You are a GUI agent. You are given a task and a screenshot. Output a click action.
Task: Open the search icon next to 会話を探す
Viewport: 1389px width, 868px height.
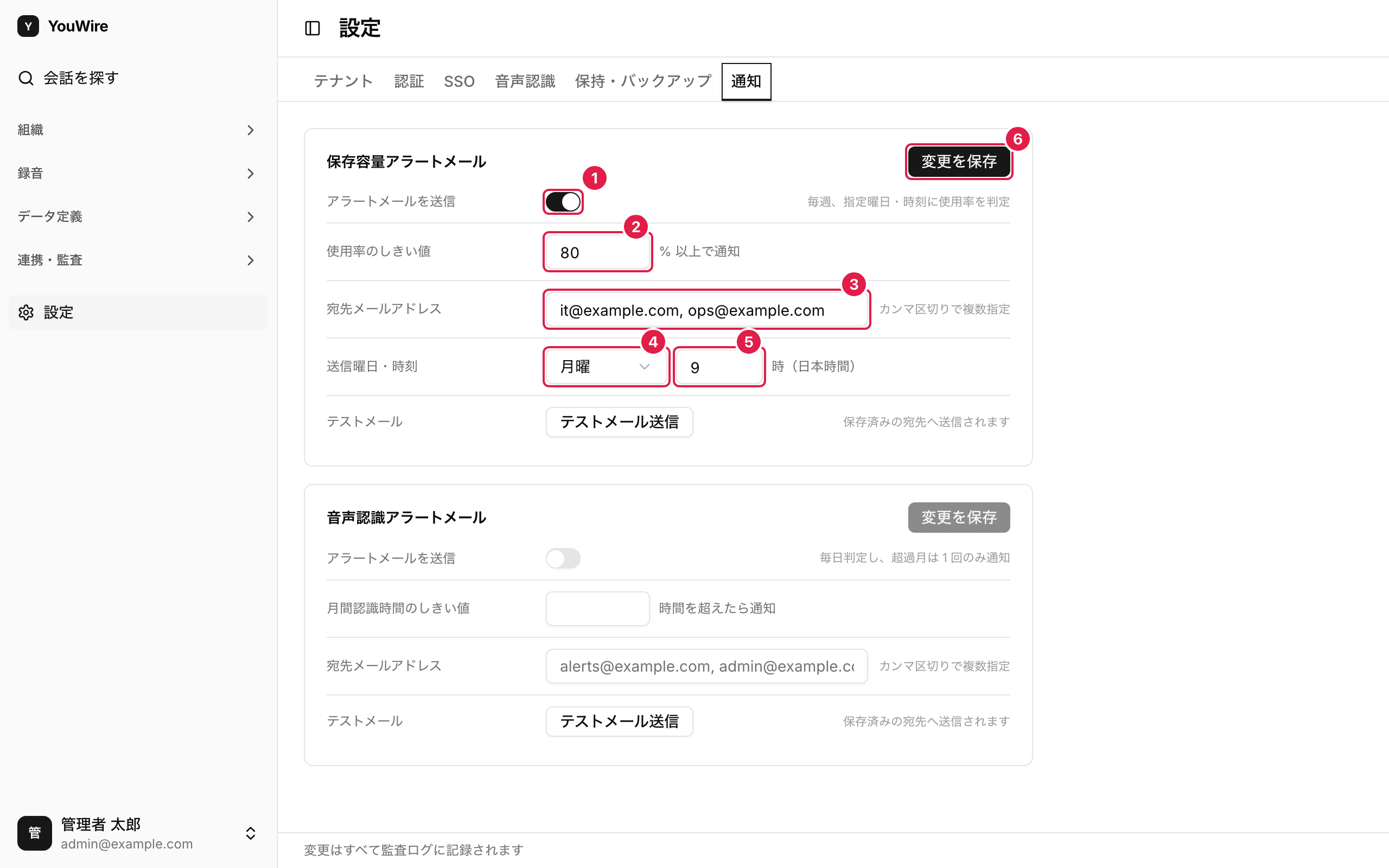(26, 78)
